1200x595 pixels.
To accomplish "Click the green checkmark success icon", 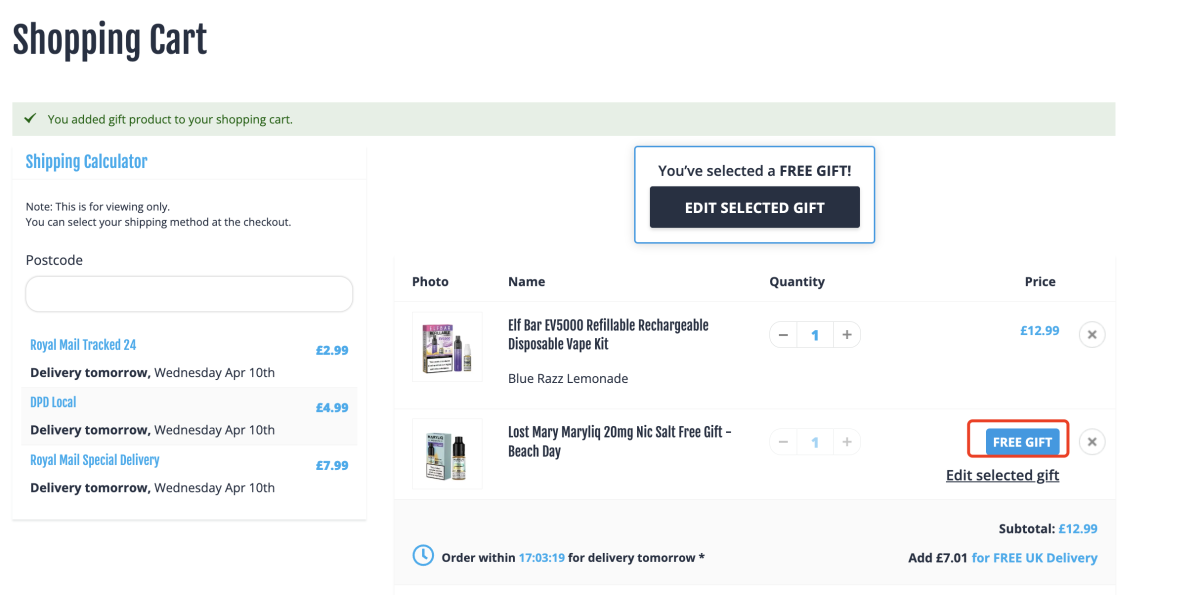I will coord(30,118).
